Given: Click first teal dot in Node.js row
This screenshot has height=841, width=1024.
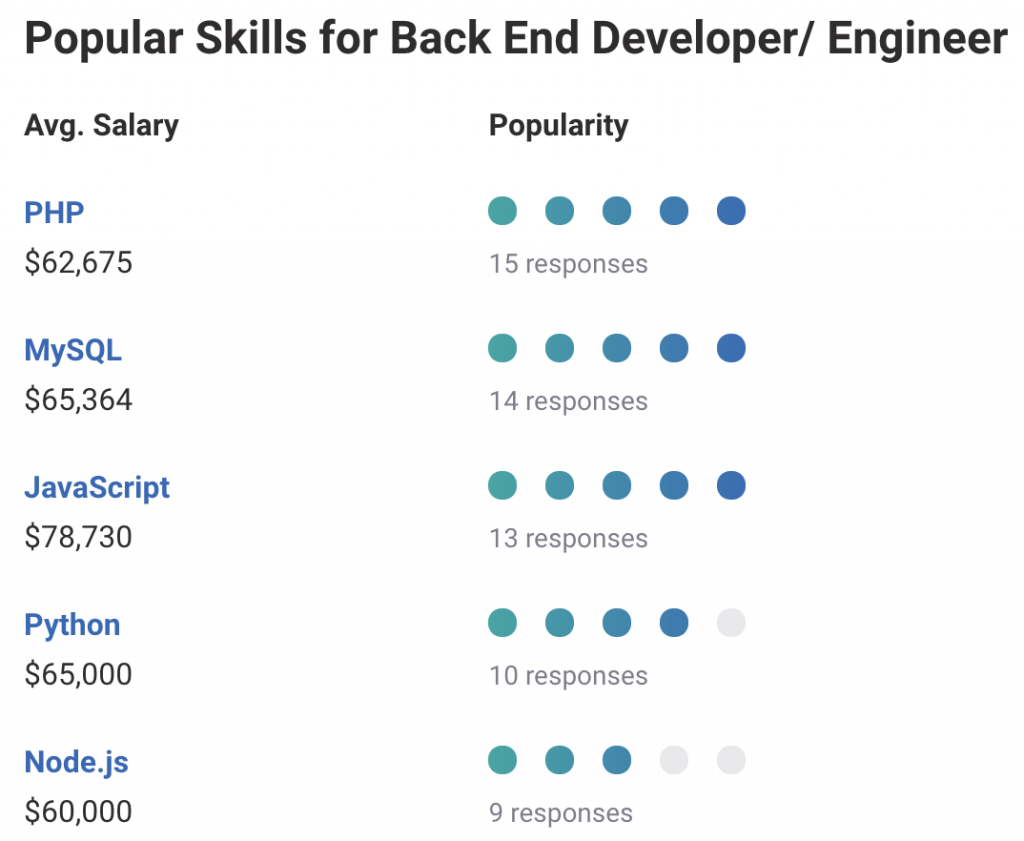Looking at the screenshot, I should tap(502, 760).
